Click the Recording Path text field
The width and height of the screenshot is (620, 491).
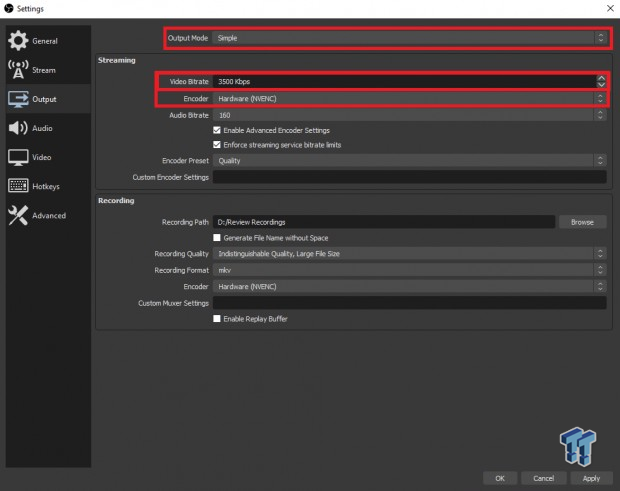coord(384,222)
